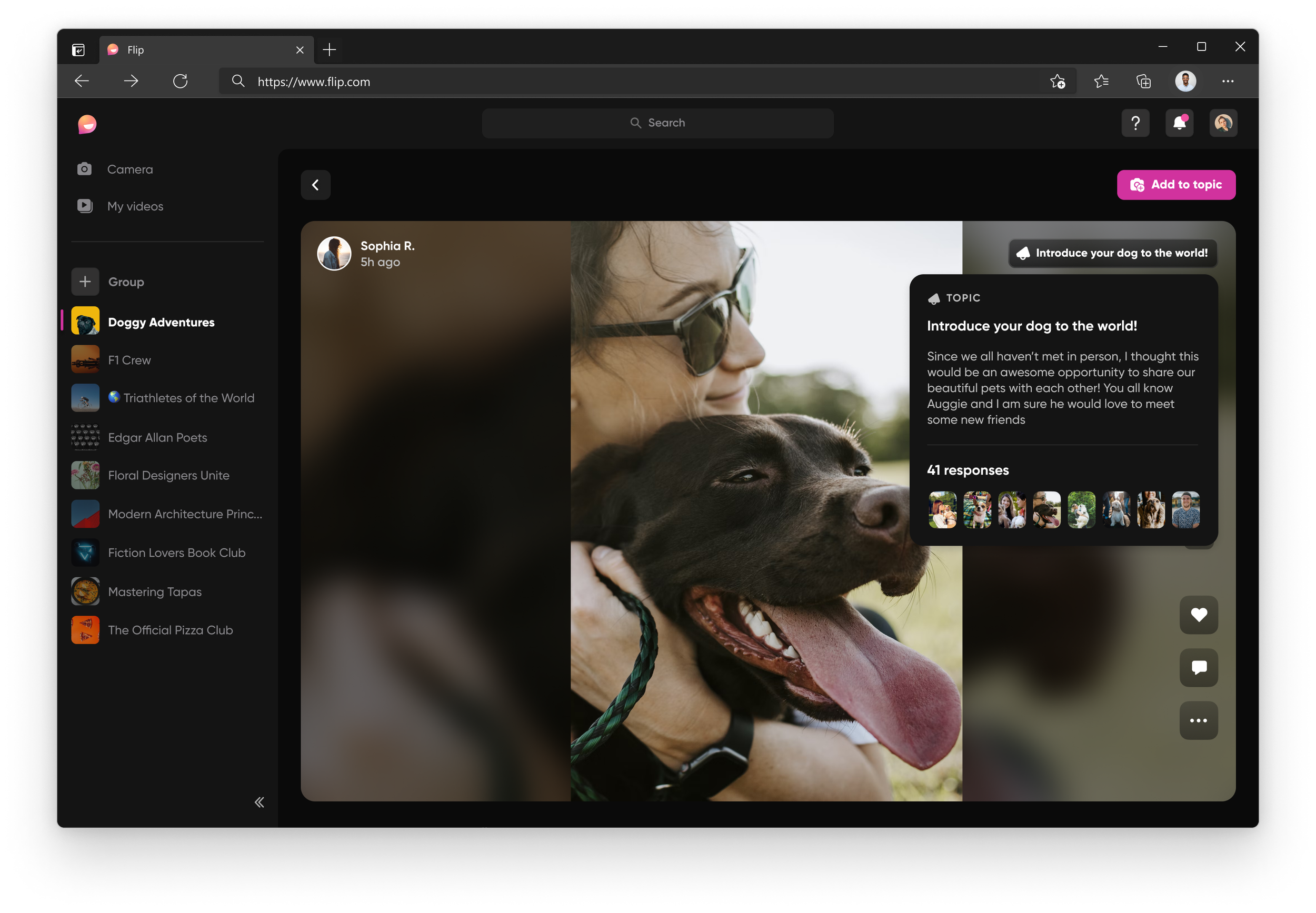Open the browser favorites list icon

(1101, 82)
